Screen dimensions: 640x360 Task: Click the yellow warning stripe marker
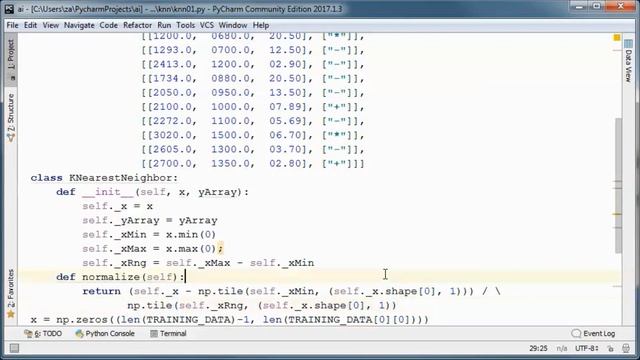(x=618, y=214)
